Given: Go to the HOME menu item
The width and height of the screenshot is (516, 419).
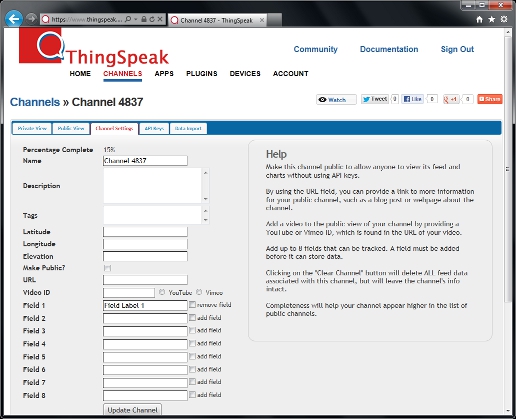Looking at the screenshot, I should pyautogui.click(x=80, y=74).
